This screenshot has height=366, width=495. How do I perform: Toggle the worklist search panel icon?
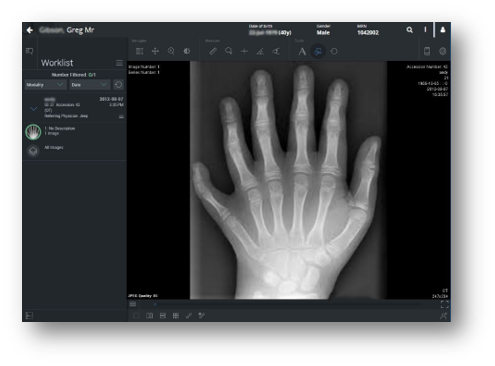(x=29, y=51)
